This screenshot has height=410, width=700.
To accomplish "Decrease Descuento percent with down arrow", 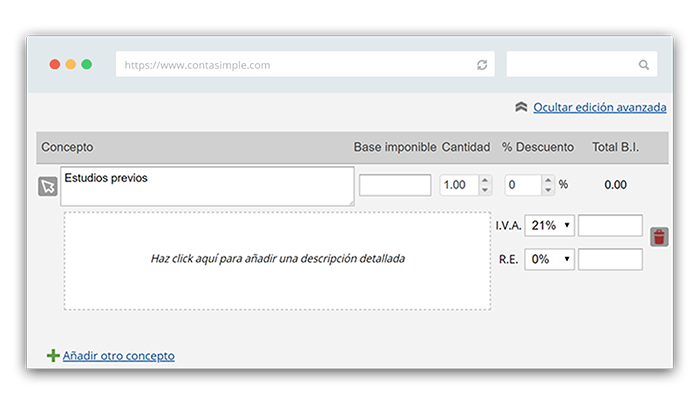I will [548, 190].
